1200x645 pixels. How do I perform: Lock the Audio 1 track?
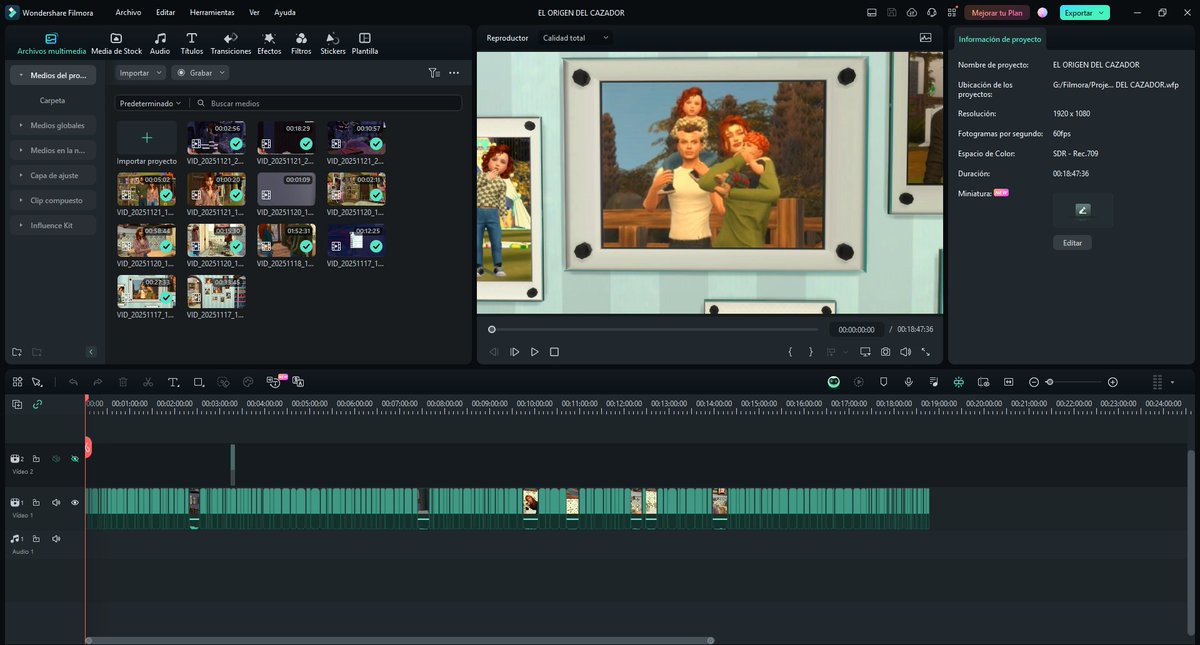(36, 538)
